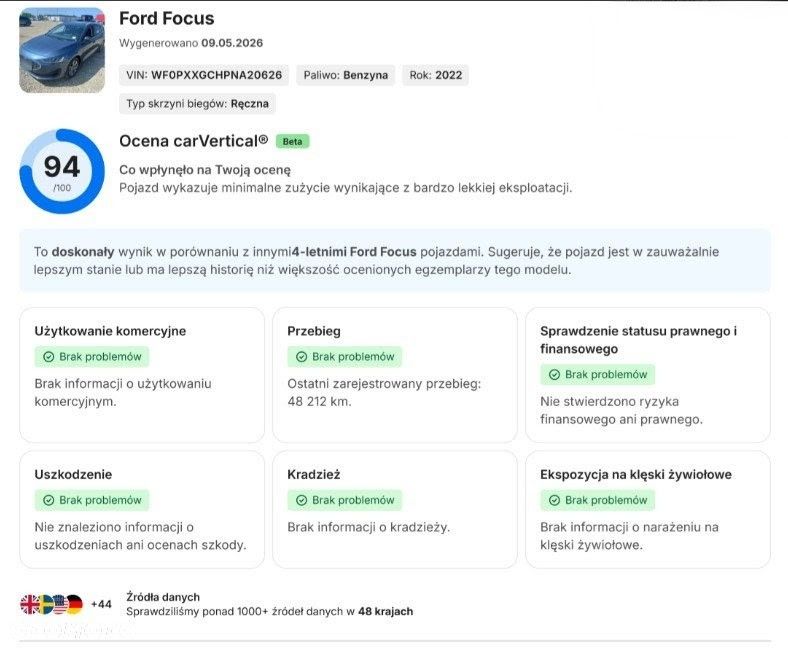
Task: Open the Uszkodzenie card title
Action: (73, 475)
